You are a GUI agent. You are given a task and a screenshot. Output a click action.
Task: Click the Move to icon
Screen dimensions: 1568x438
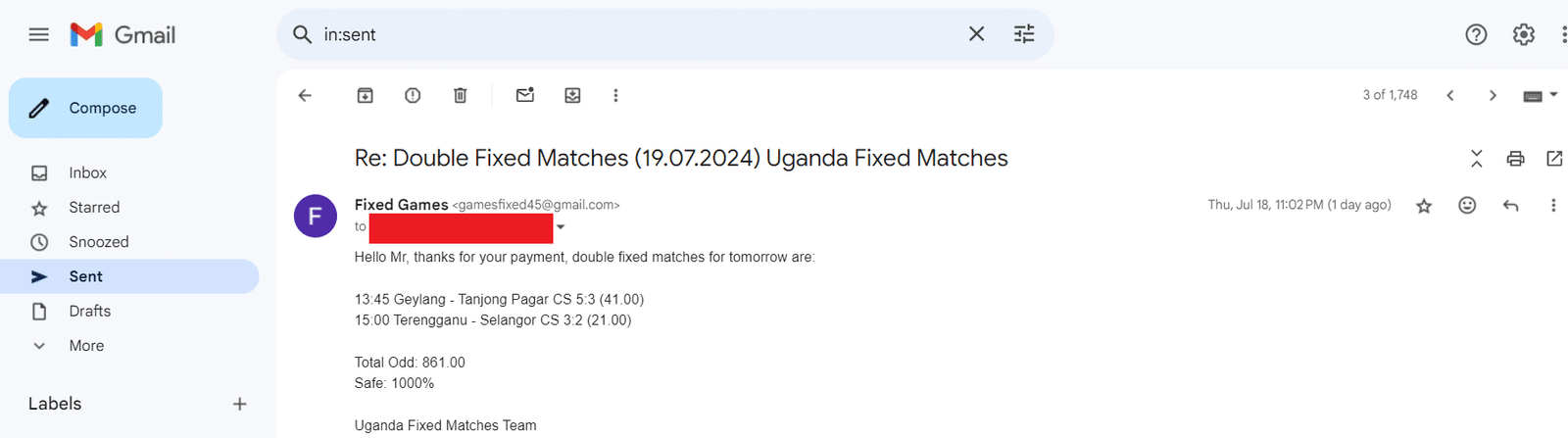click(x=572, y=95)
